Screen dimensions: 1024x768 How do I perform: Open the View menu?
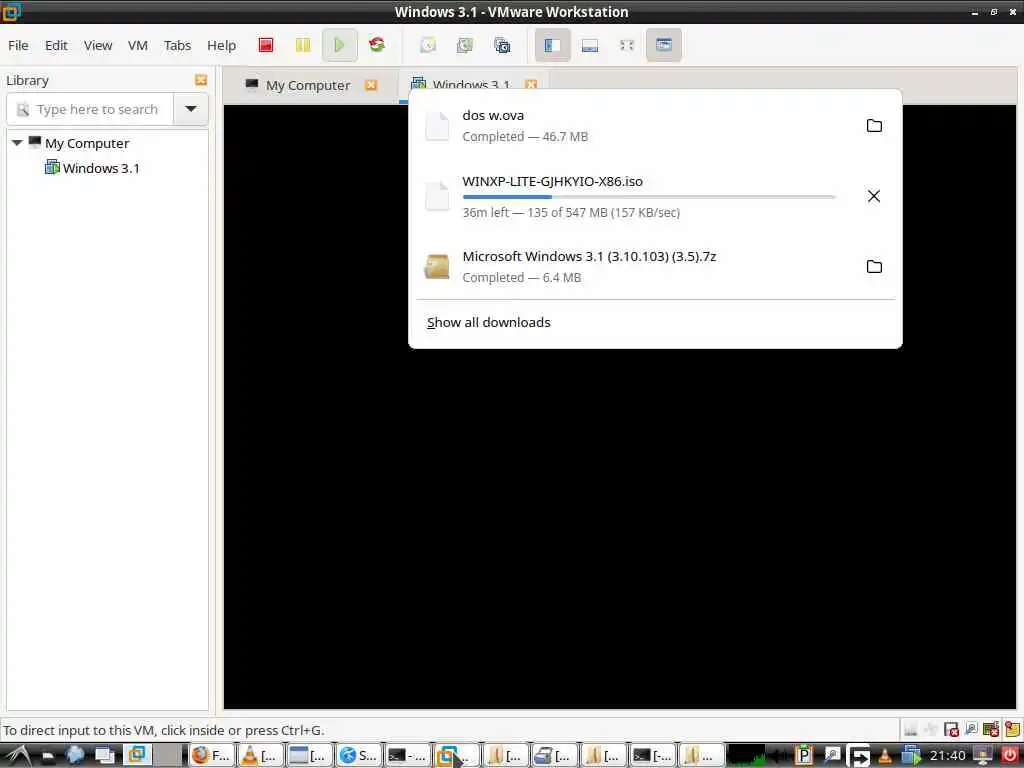pos(98,45)
